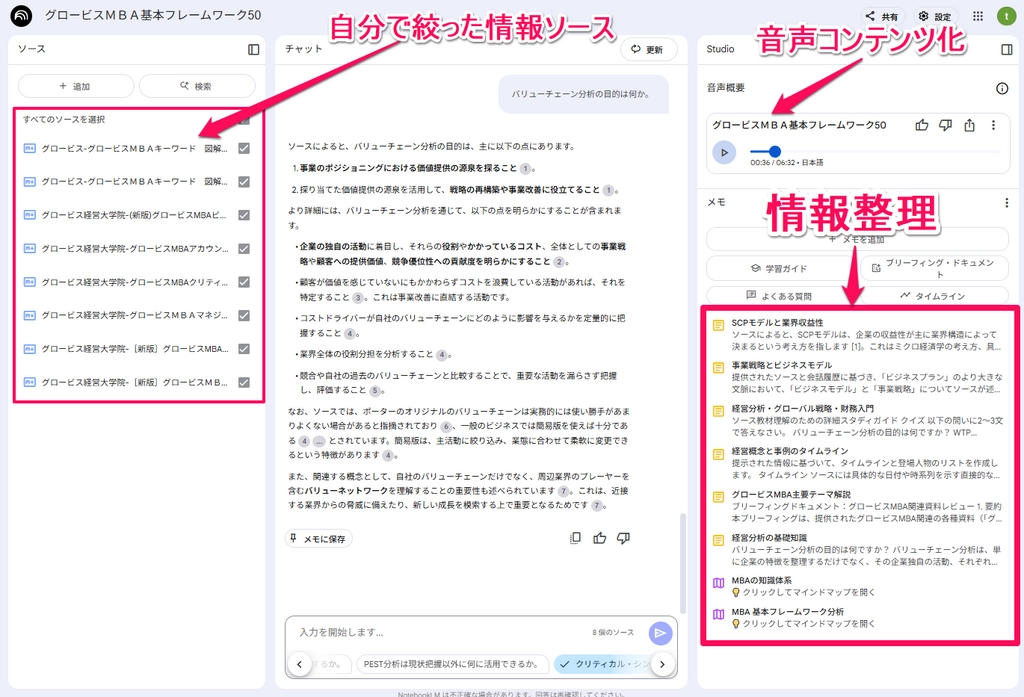Open note グロービスMBA主要テーマ解説
The height and width of the screenshot is (697, 1024).
(859, 506)
